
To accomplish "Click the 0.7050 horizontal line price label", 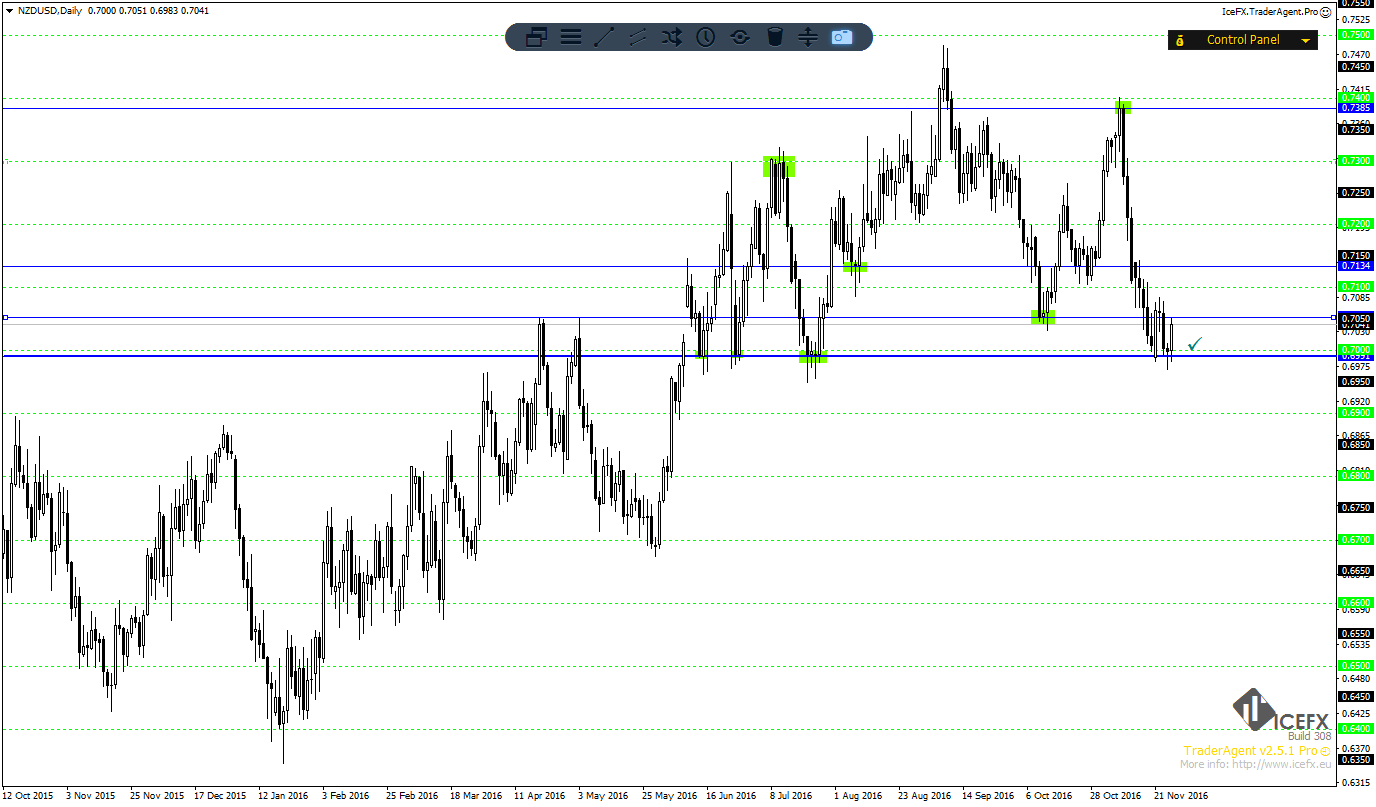I will (x=1356, y=318).
